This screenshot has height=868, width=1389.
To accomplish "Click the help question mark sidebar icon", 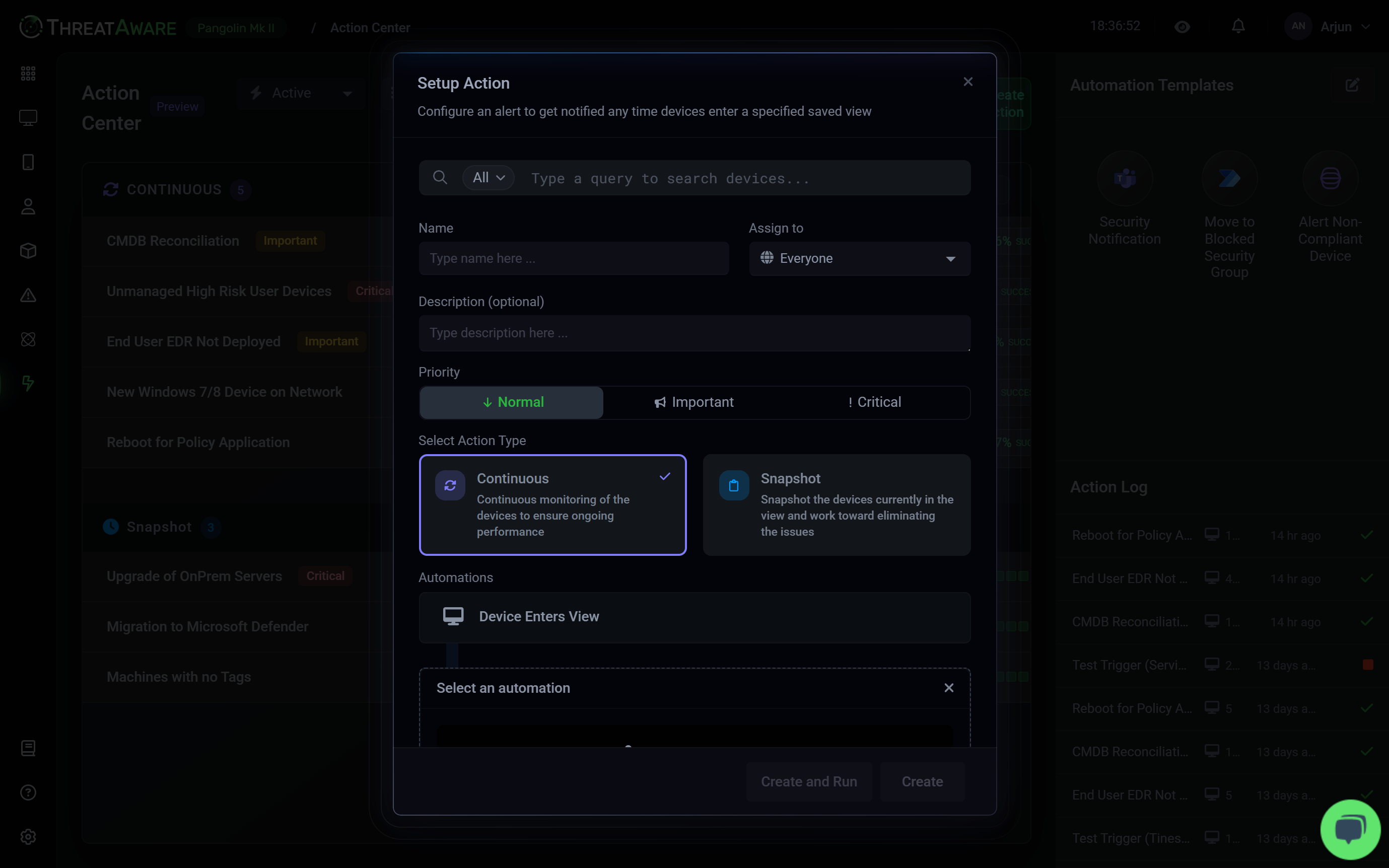I will pyautogui.click(x=28, y=793).
